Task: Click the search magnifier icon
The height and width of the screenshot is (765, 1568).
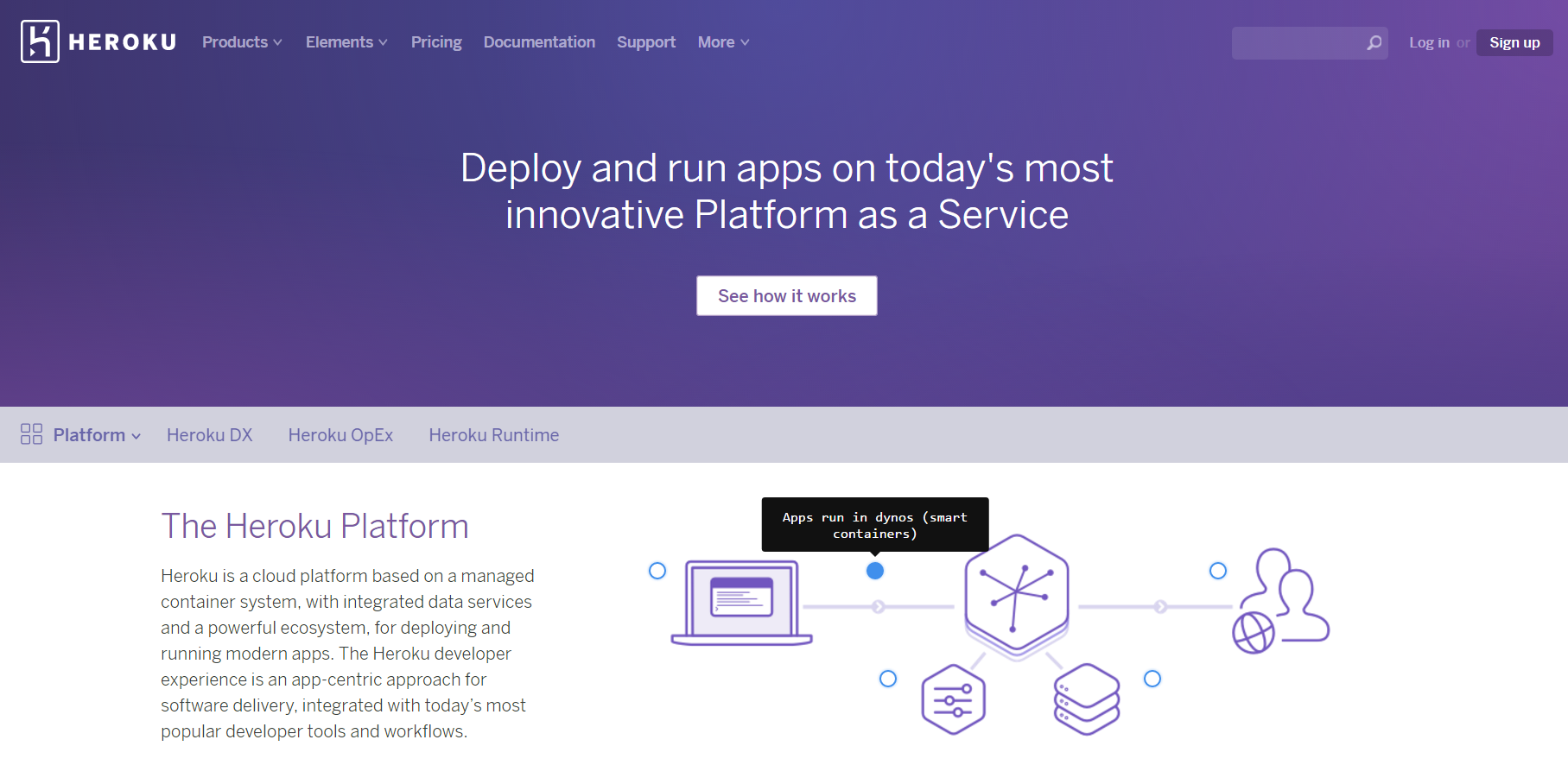Action: tap(1374, 42)
